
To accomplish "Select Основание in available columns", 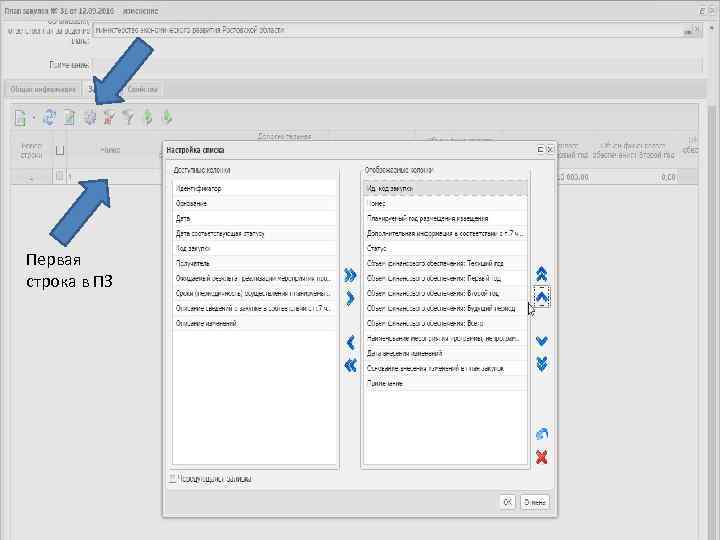I will 255,203.
